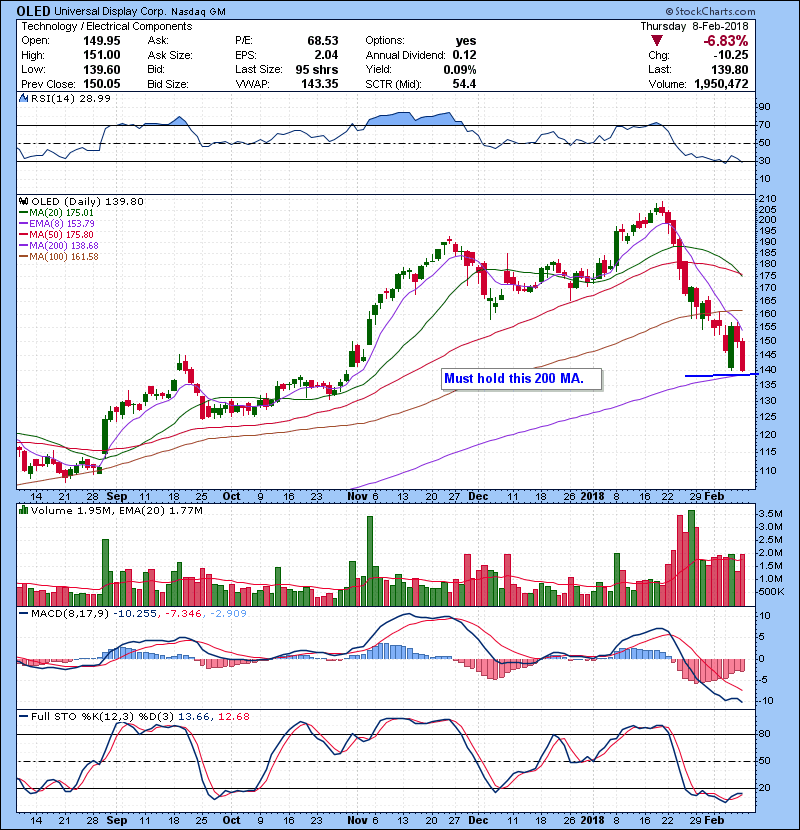Click the MA(200) 138.68 legend entry
The height and width of the screenshot is (830, 800).
click(64, 246)
